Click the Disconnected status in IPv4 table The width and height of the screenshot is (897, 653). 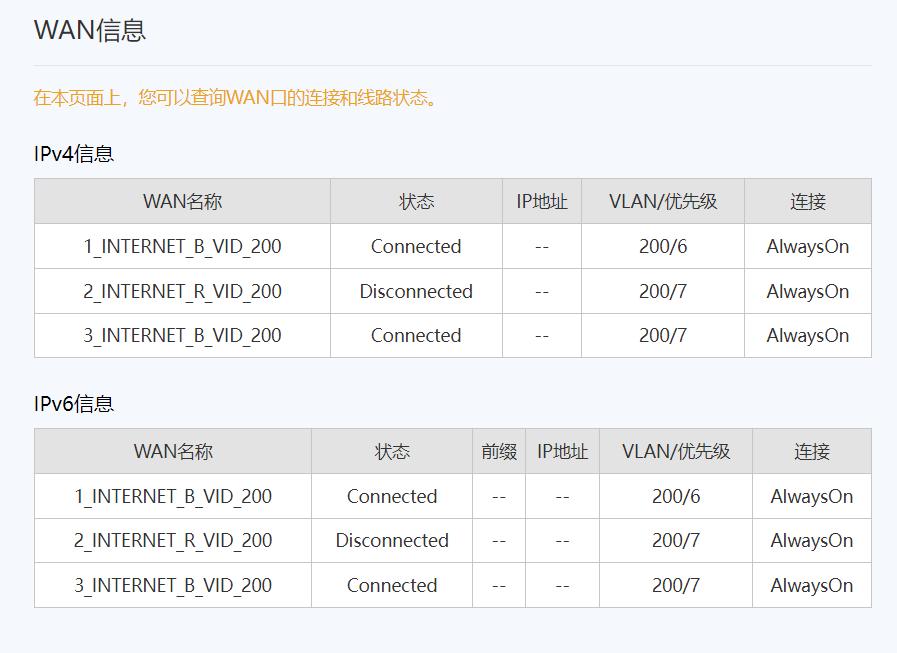tap(416, 291)
